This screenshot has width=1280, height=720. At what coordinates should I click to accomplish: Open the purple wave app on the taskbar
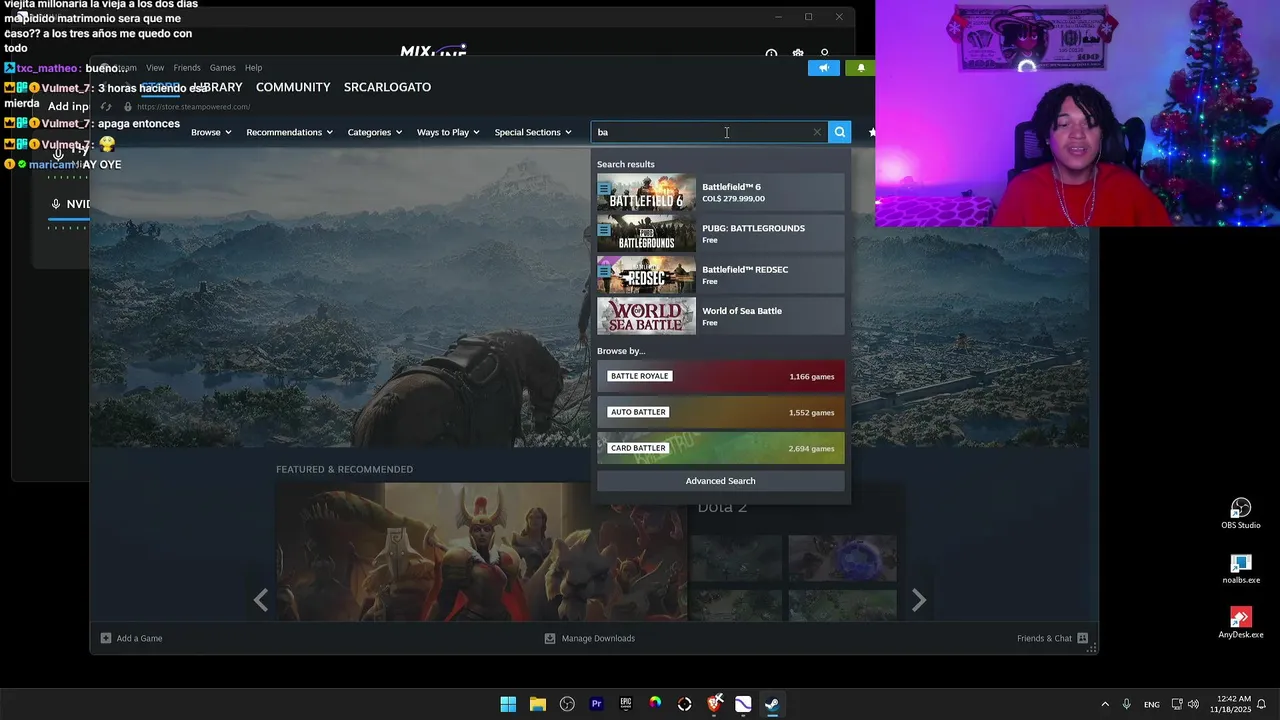(743, 704)
